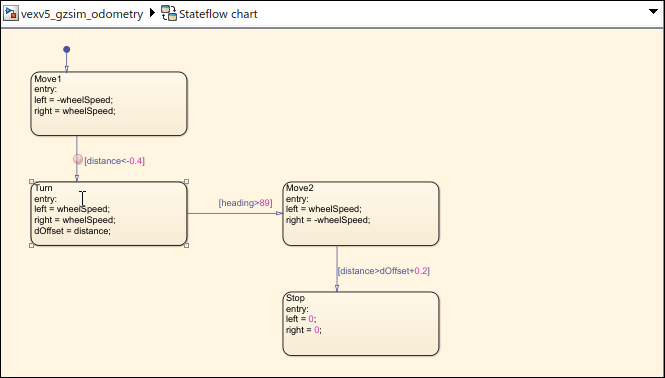Image resolution: width=665 pixels, height=378 pixels.
Task: Click the vexv5_gzsim_odometry model icon in breadcrumb
Action: pyautogui.click(x=11, y=14)
